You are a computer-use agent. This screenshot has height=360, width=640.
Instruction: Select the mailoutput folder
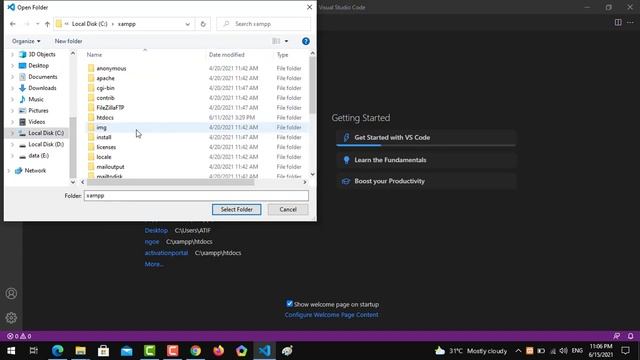click(x=110, y=167)
